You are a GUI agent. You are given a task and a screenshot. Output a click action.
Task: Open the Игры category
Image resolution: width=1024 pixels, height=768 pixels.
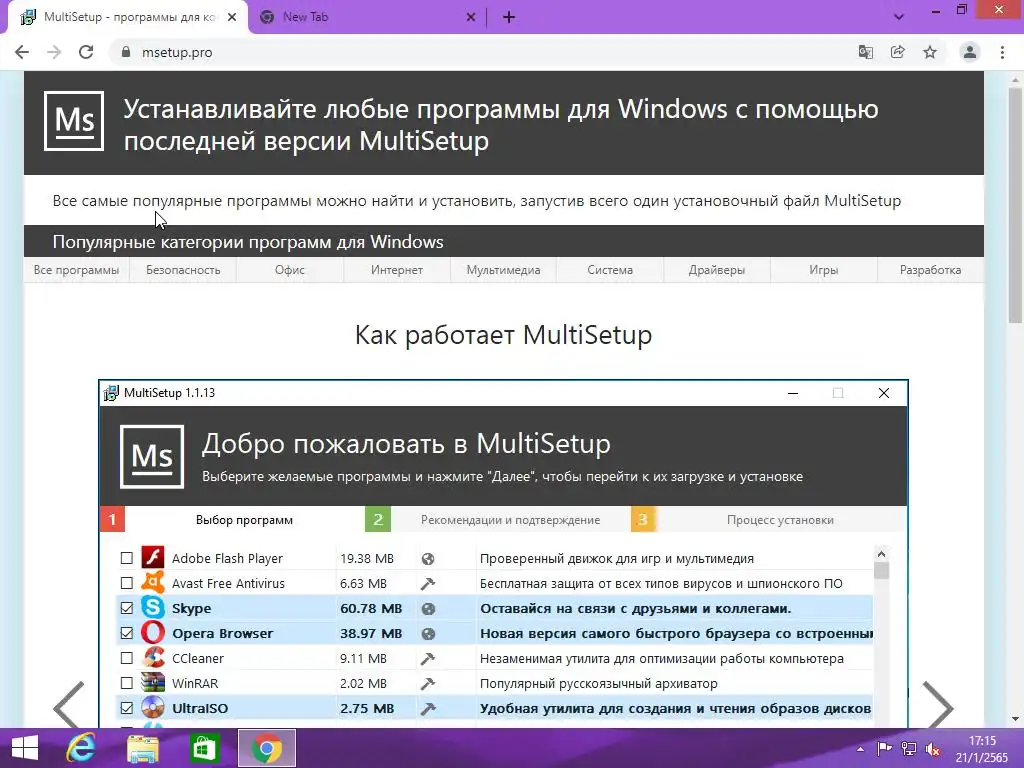coord(824,270)
